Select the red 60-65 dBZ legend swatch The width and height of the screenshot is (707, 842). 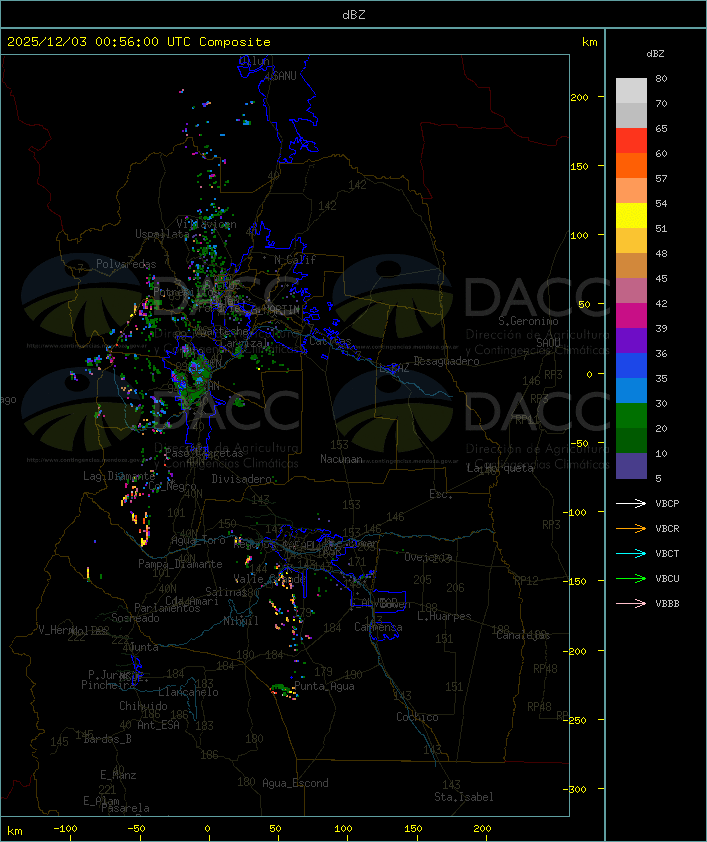[x=631, y=141]
